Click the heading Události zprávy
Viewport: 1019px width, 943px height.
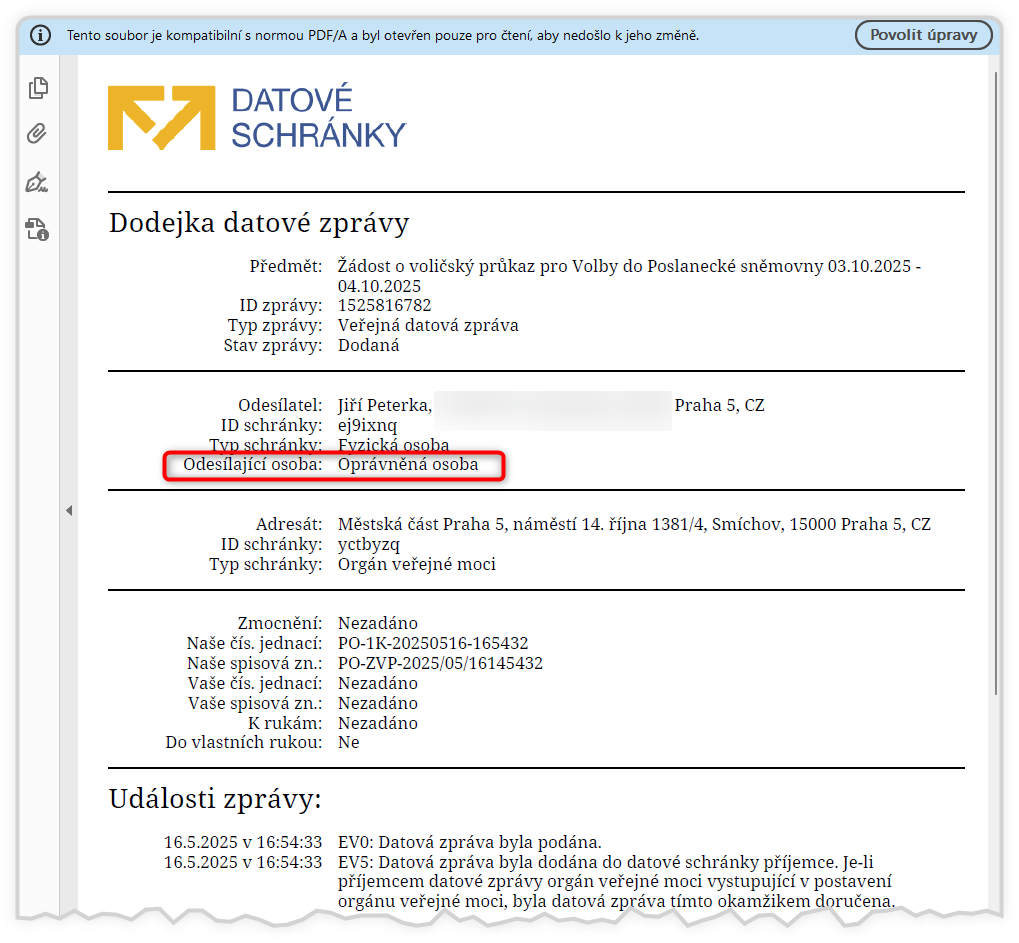pos(215,799)
